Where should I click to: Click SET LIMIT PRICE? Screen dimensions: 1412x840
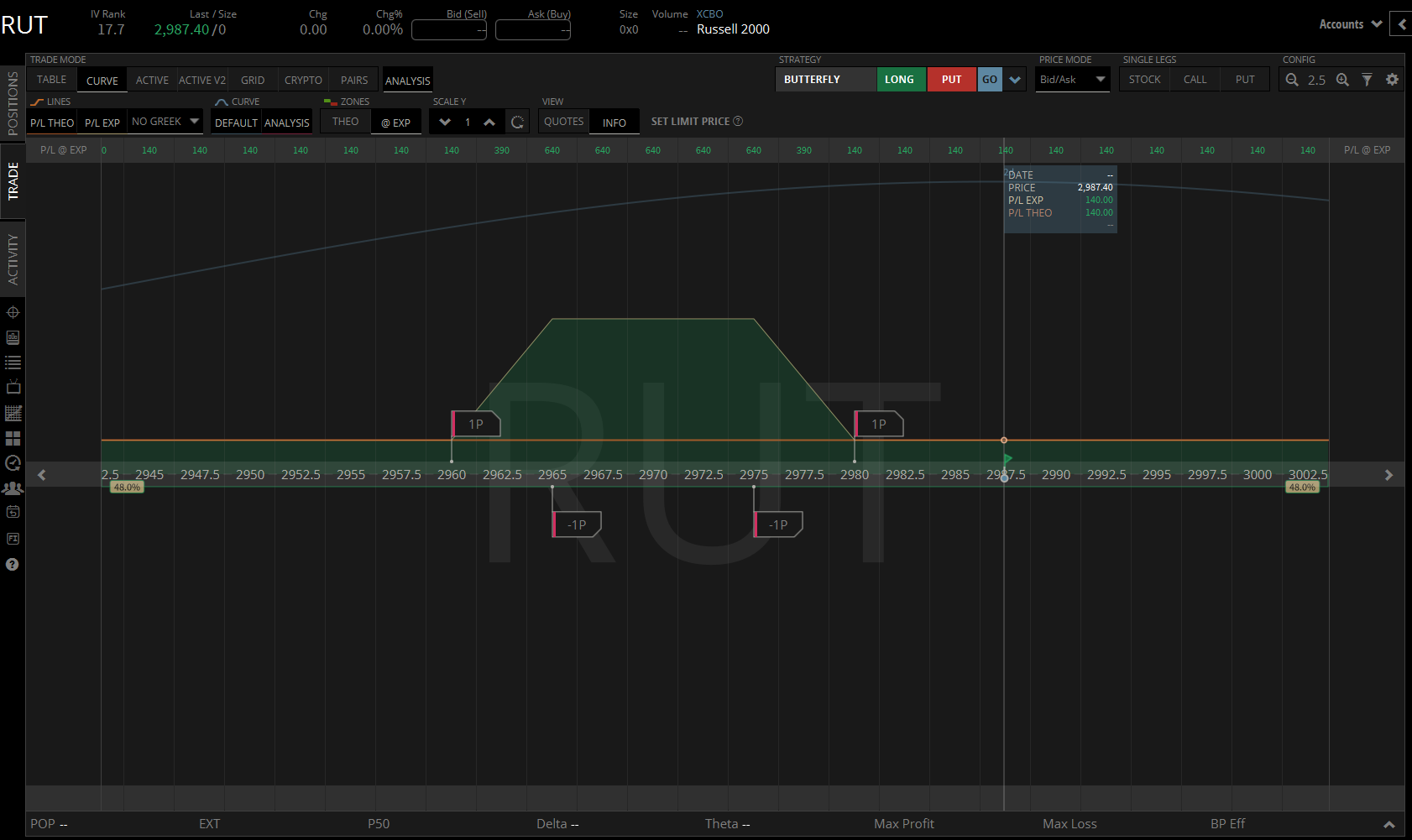click(x=690, y=122)
